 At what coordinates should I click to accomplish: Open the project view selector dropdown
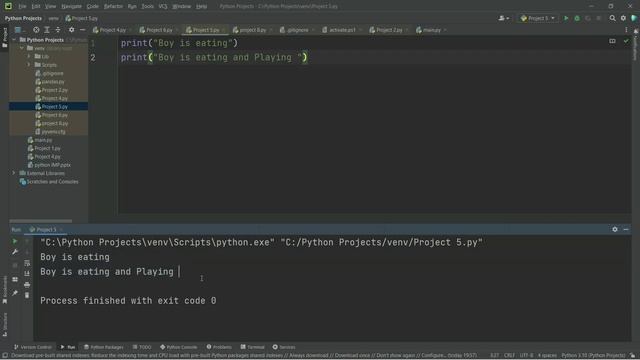click(19, 30)
